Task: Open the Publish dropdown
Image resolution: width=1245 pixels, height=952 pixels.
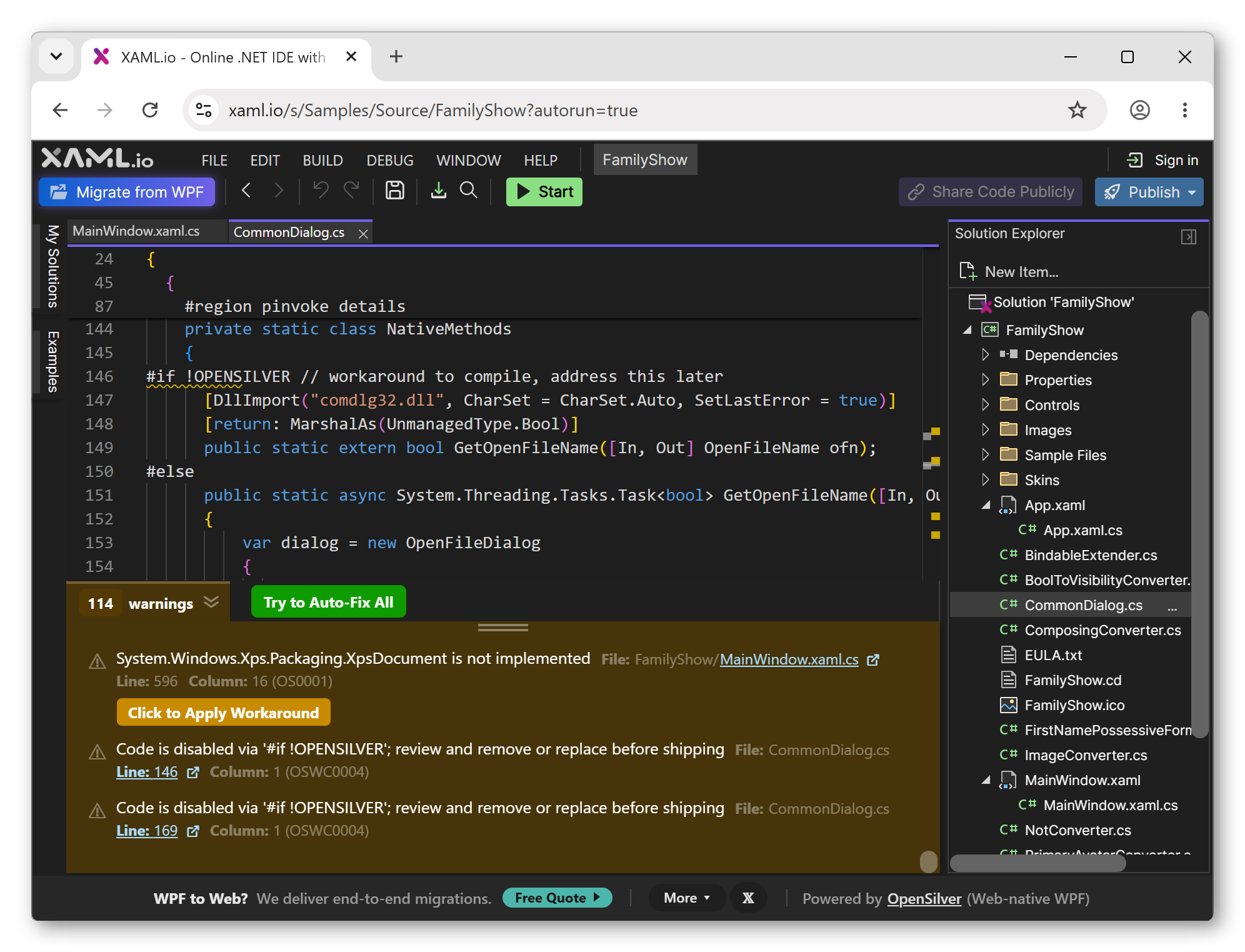Action: point(1191,193)
